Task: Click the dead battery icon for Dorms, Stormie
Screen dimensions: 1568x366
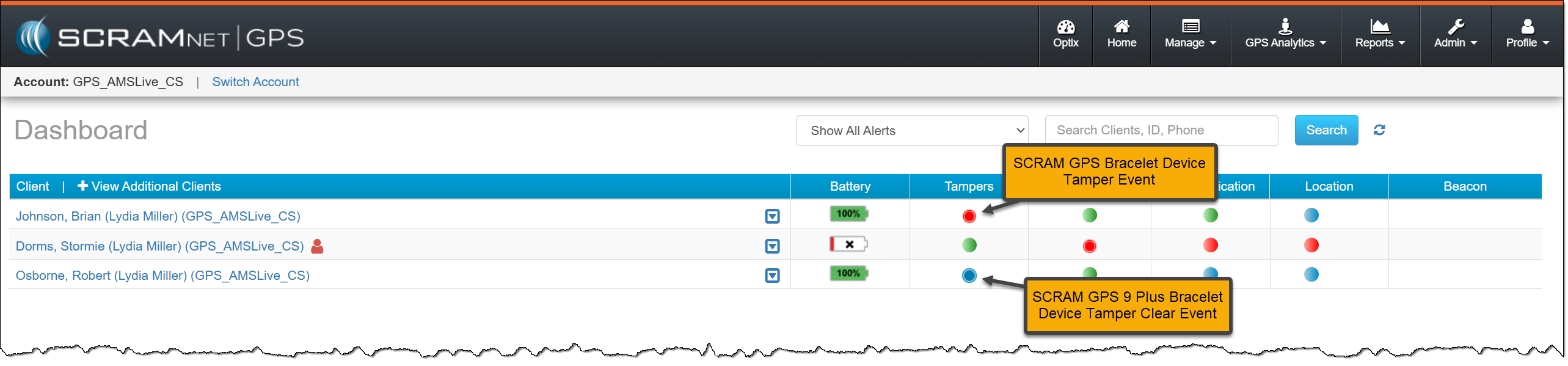Action: (x=848, y=244)
